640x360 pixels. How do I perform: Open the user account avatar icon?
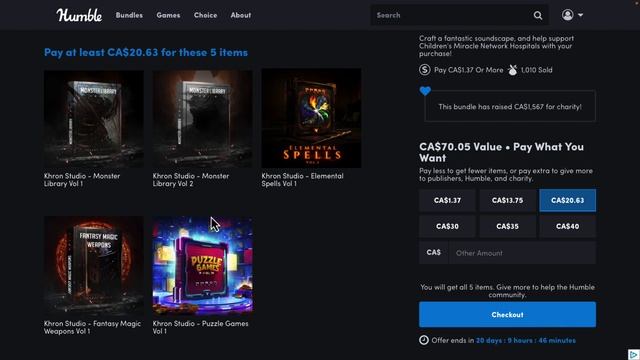pyautogui.click(x=567, y=15)
